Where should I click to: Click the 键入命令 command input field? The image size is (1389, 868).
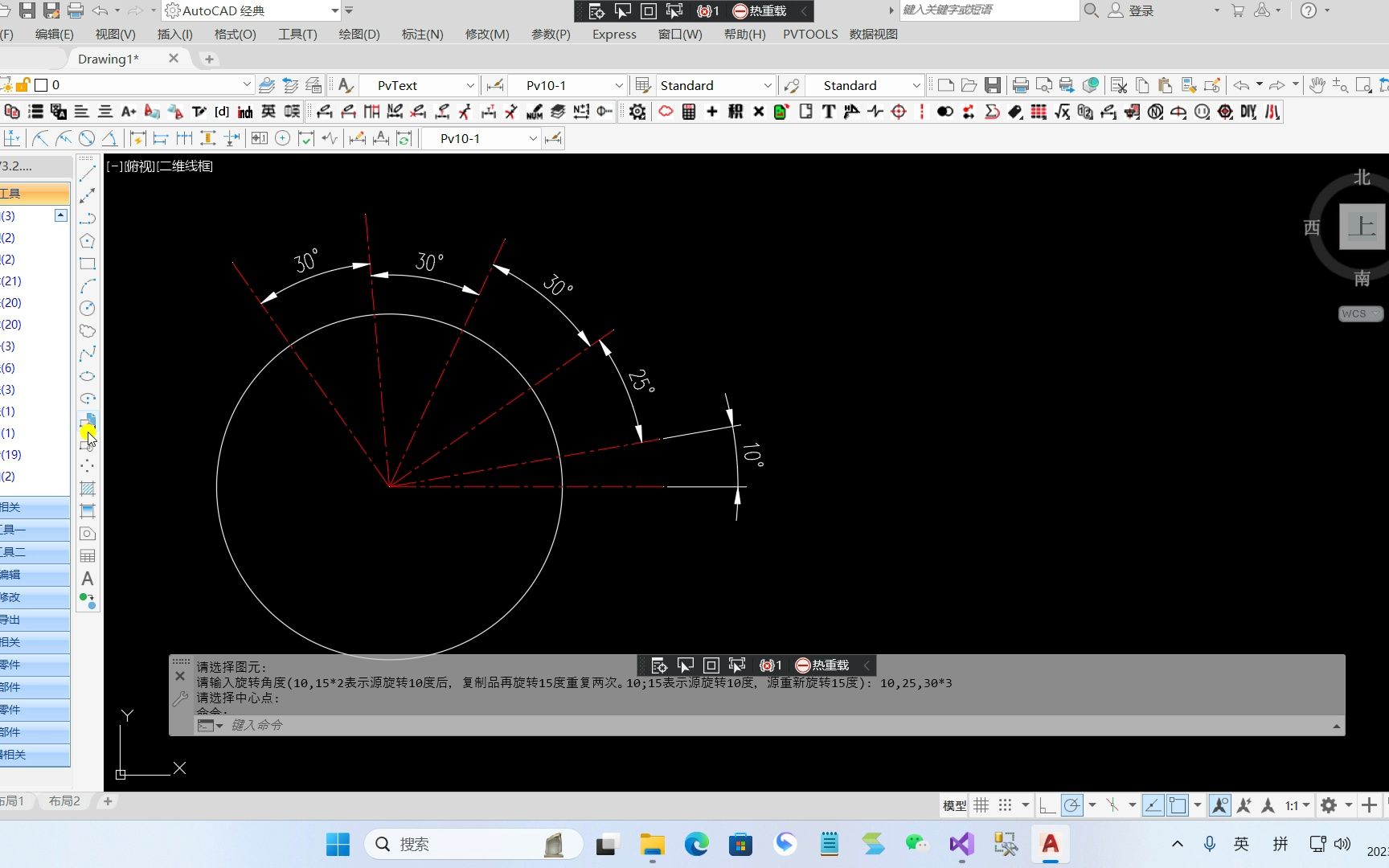click(x=257, y=725)
